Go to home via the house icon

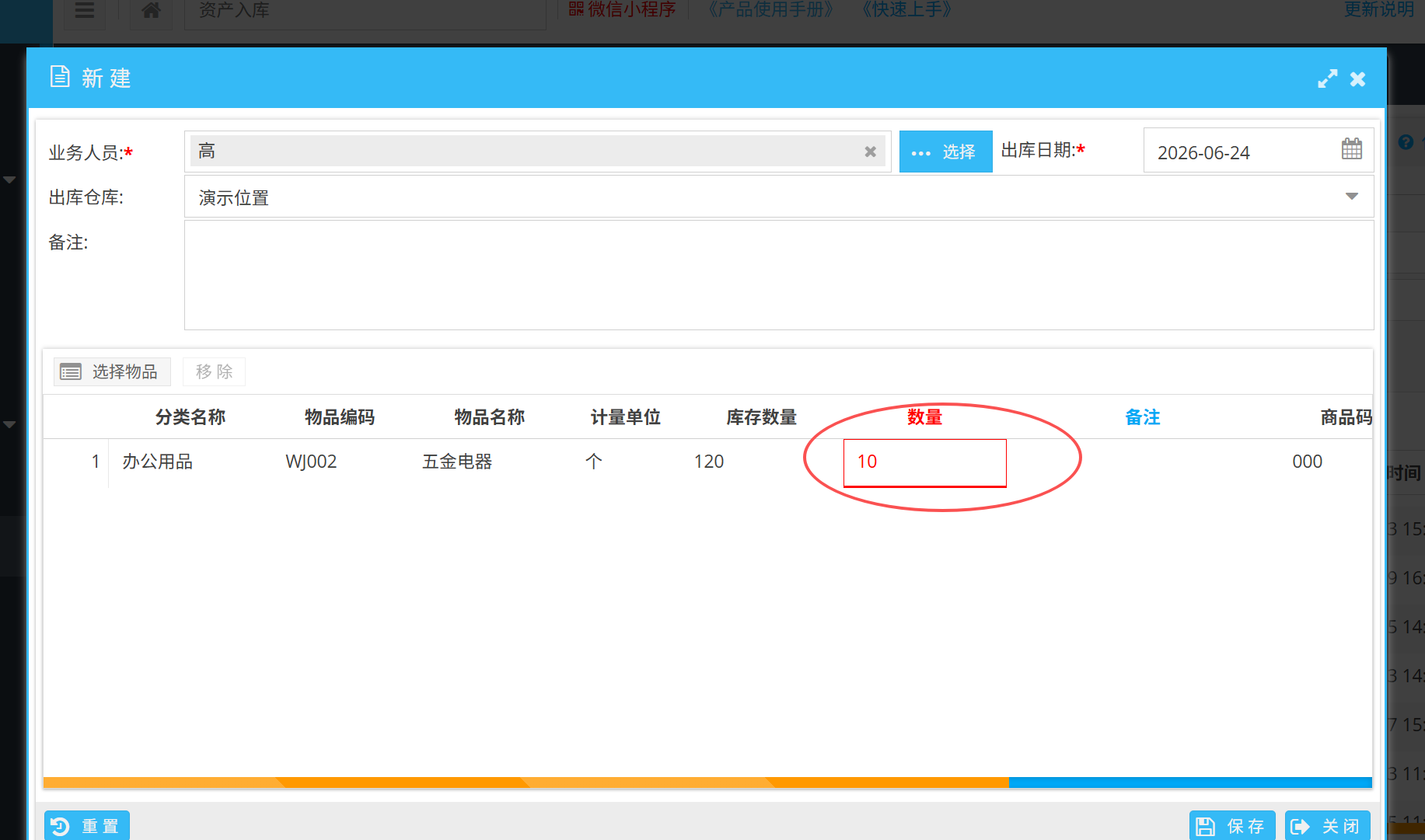tap(152, 10)
